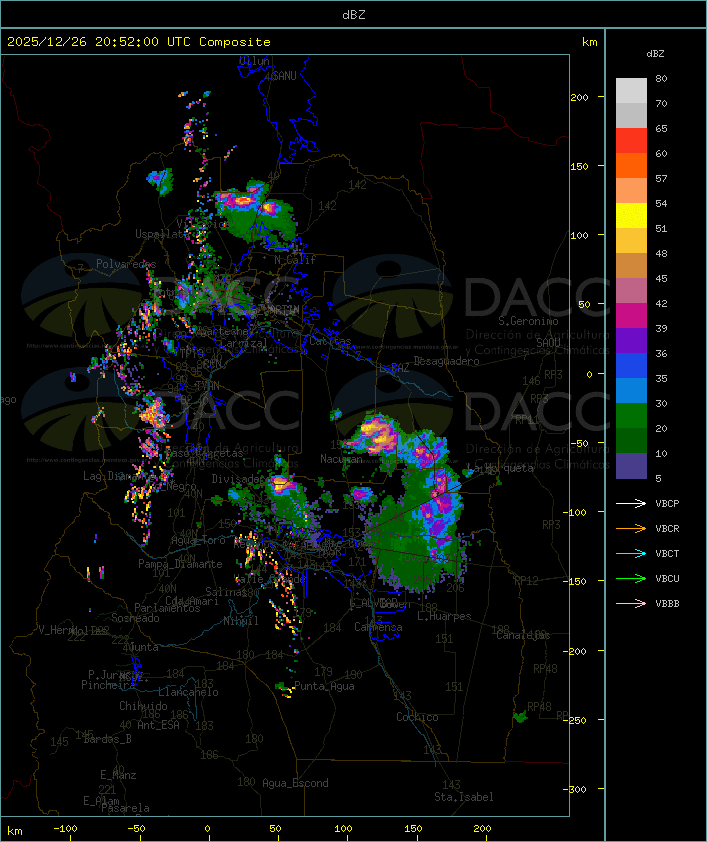707x842 pixels.
Task: Click the 80 value on color legend
Action: click(661, 78)
